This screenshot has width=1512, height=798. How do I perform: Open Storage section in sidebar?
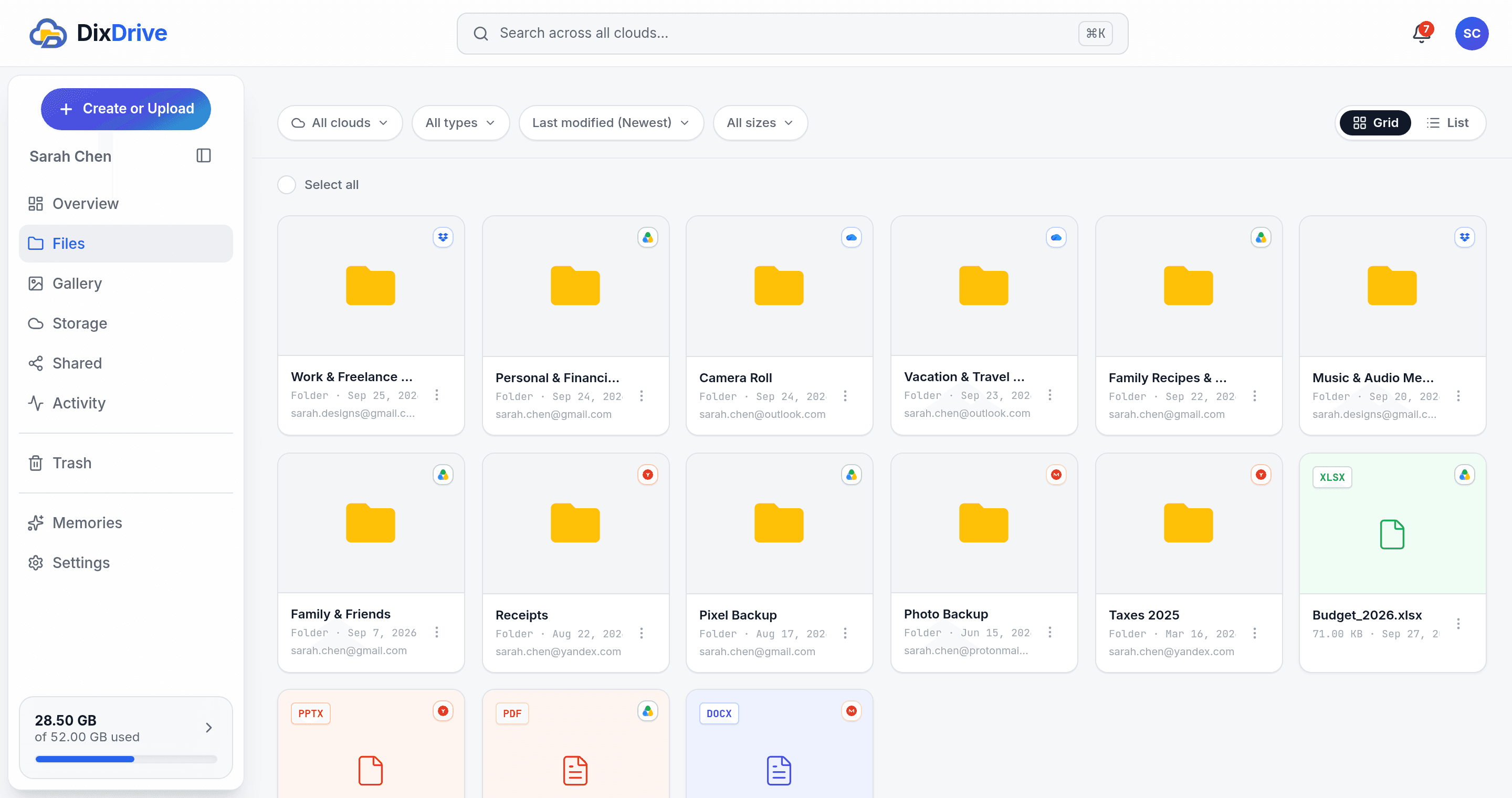pyautogui.click(x=125, y=323)
